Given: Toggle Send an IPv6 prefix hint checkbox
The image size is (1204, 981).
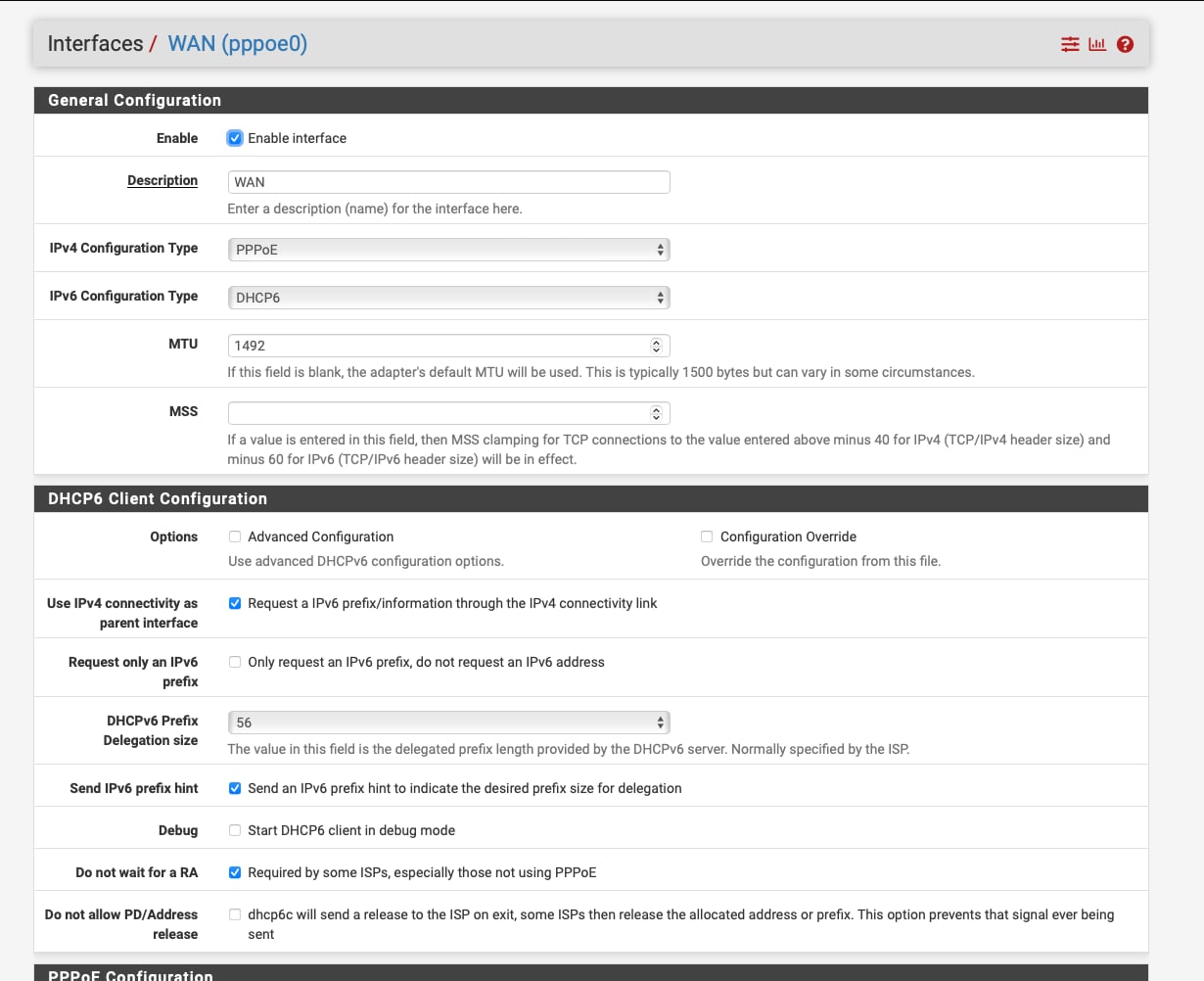Looking at the screenshot, I should (x=235, y=788).
